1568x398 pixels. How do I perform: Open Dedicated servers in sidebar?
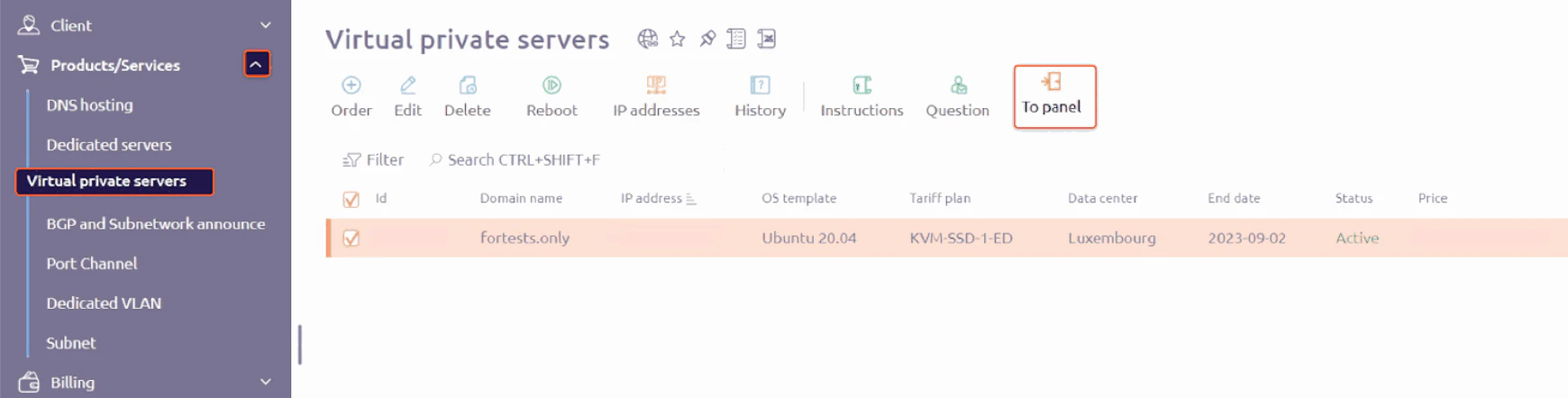click(x=109, y=145)
